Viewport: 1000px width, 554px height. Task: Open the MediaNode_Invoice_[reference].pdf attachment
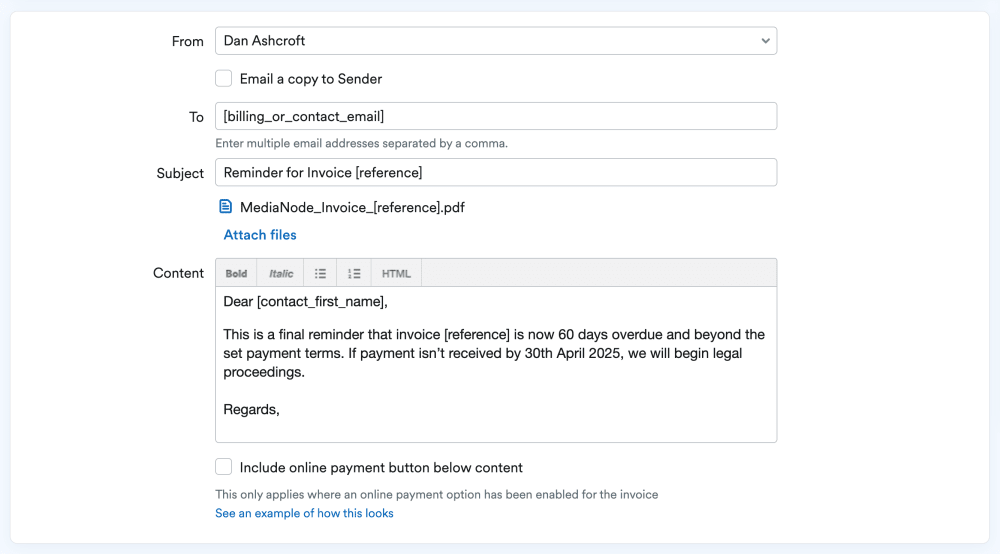coord(352,208)
